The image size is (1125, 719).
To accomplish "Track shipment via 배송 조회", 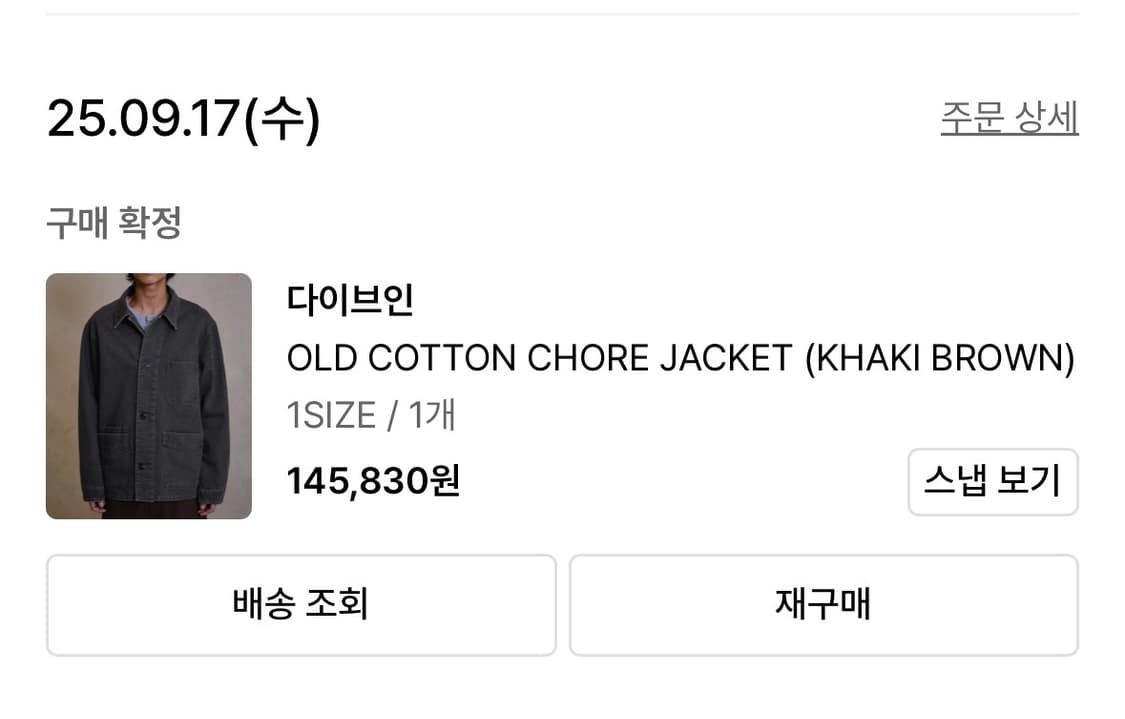I will click(300, 604).
